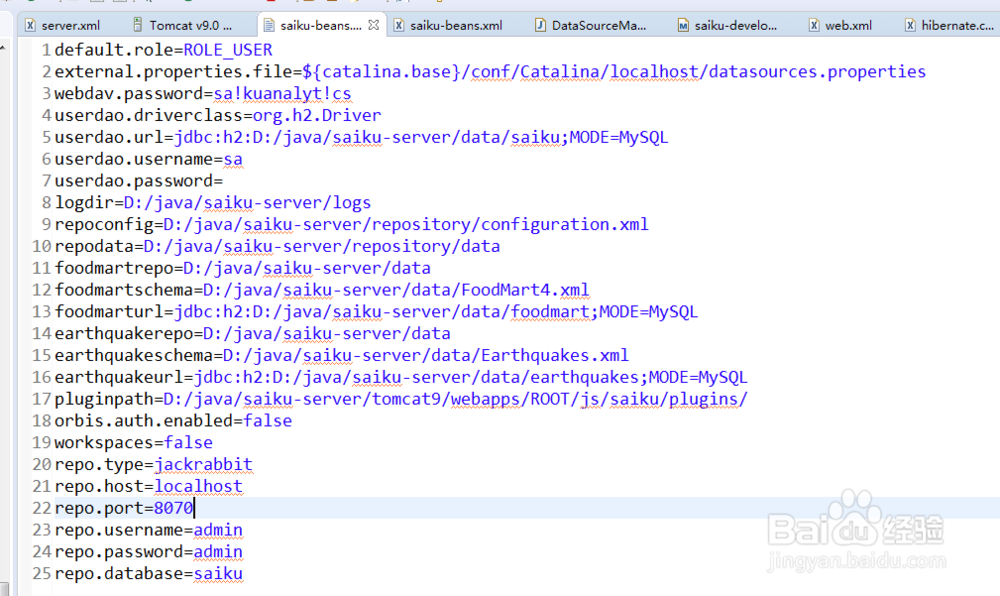This screenshot has height=596, width=1000.
Task: Click false after workspaces
Action: coord(188,442)
